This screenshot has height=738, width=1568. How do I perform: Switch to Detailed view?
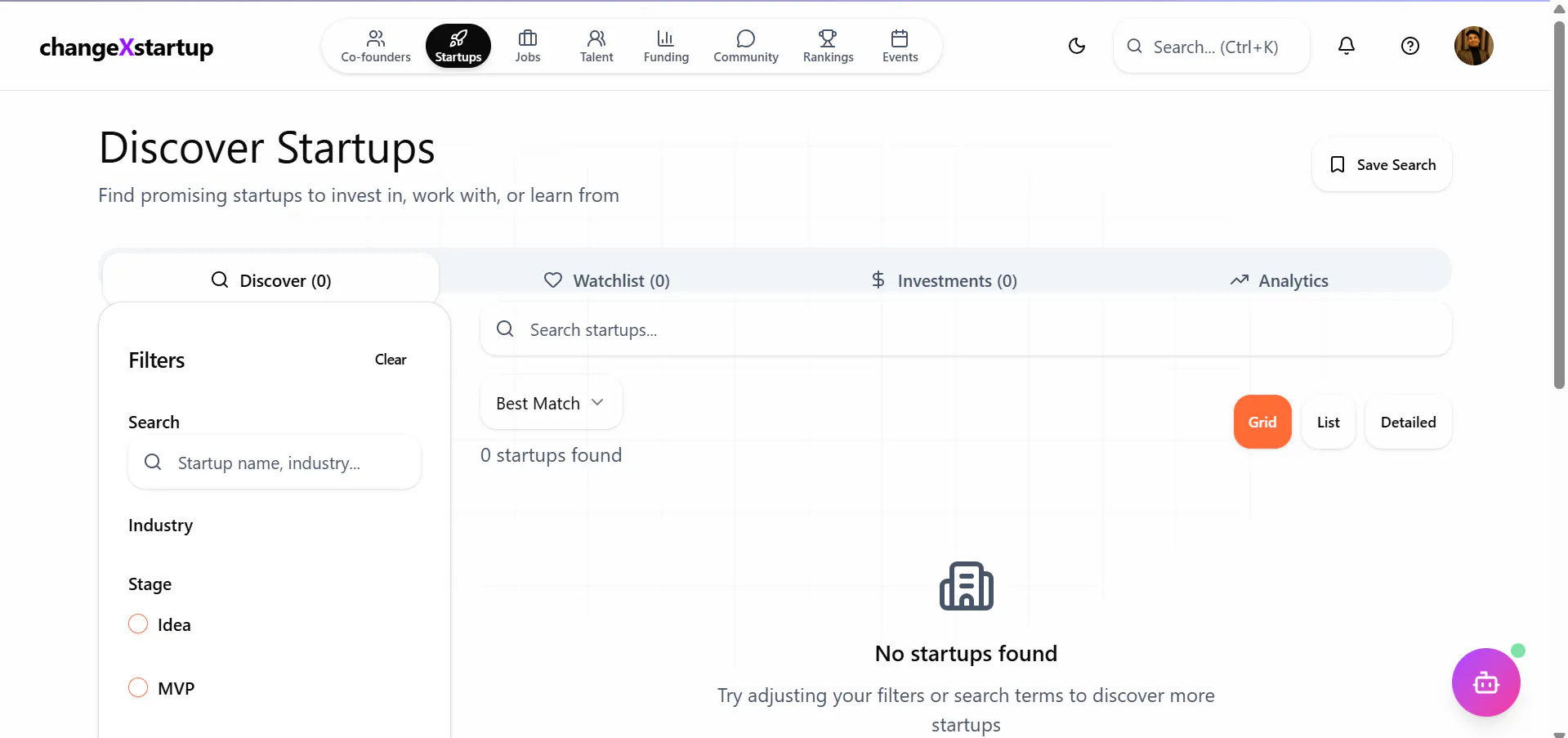click(1408, 422)
